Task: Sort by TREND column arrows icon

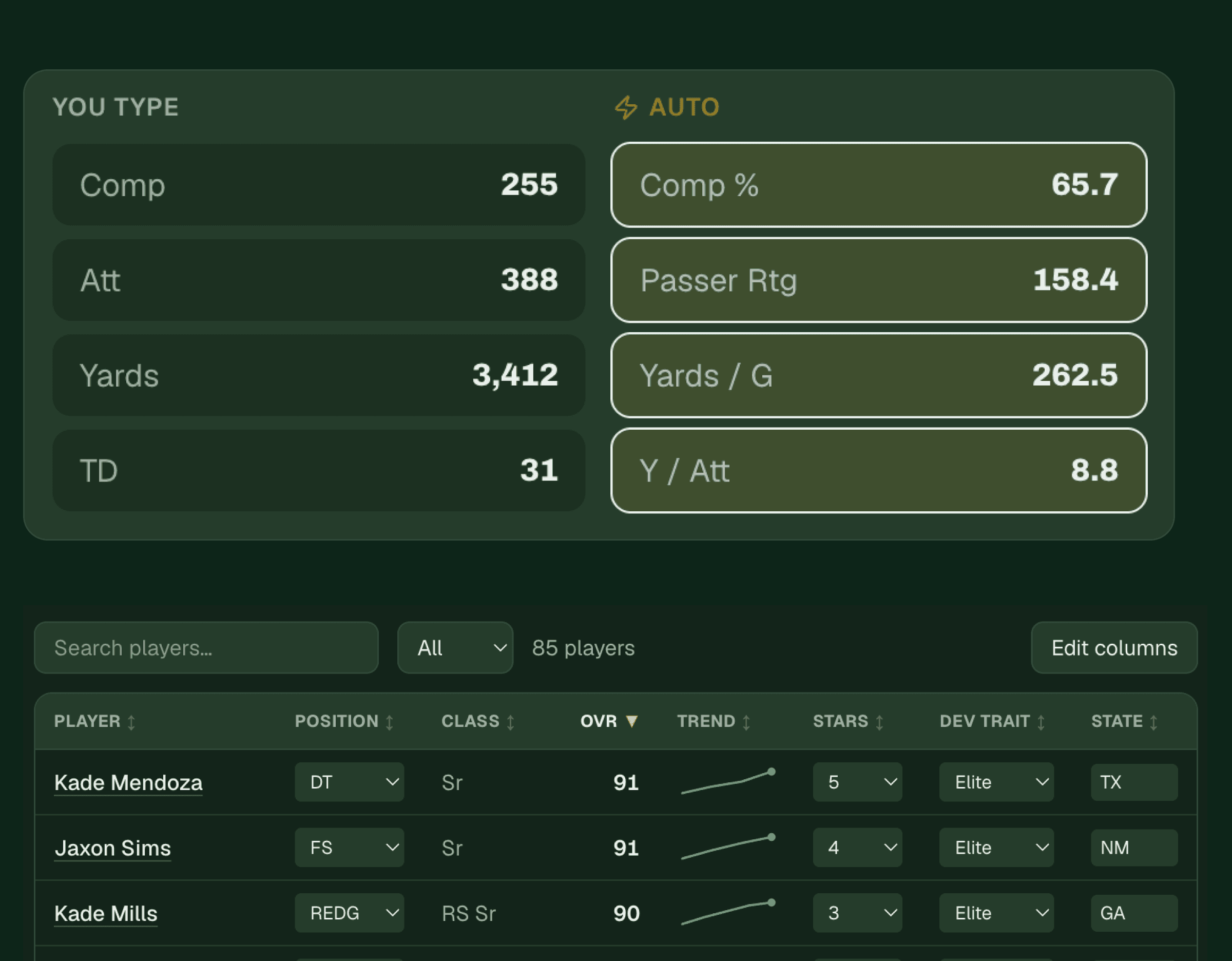Action: (746, 722)
